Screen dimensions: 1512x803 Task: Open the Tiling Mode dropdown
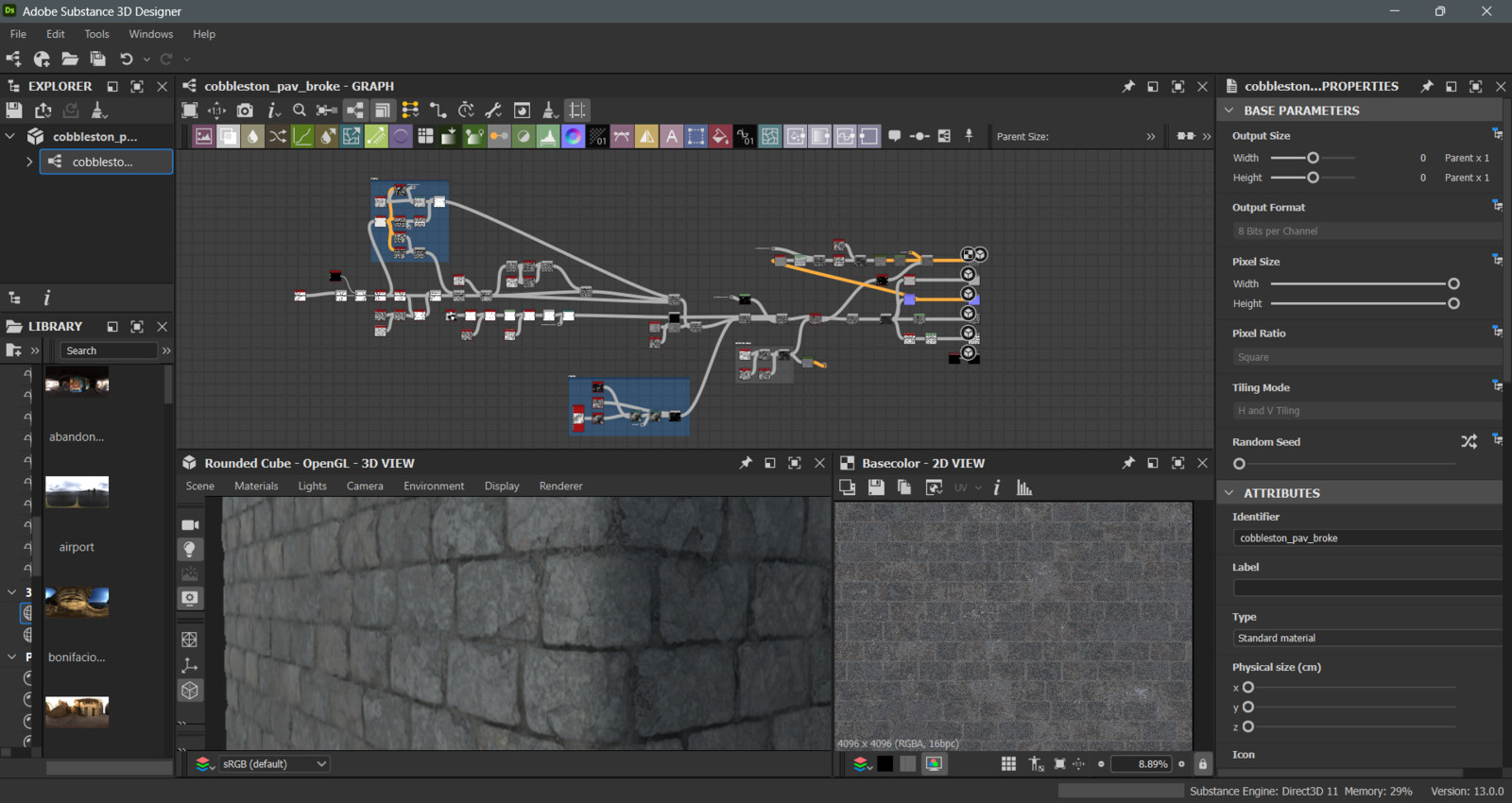1366,410
